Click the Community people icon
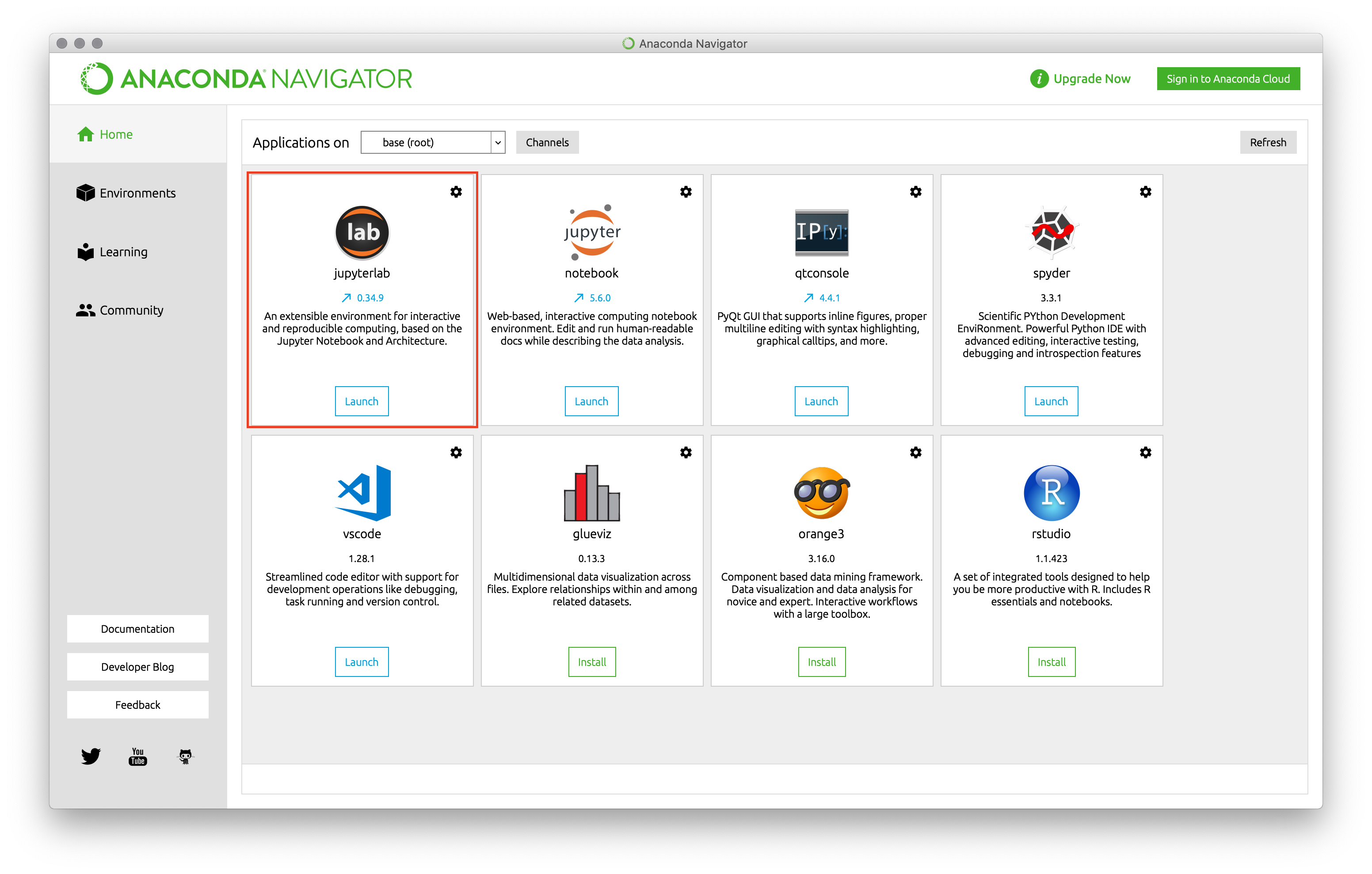The width and height of the screenshot is (1372, 874). (x=85, y=310)
